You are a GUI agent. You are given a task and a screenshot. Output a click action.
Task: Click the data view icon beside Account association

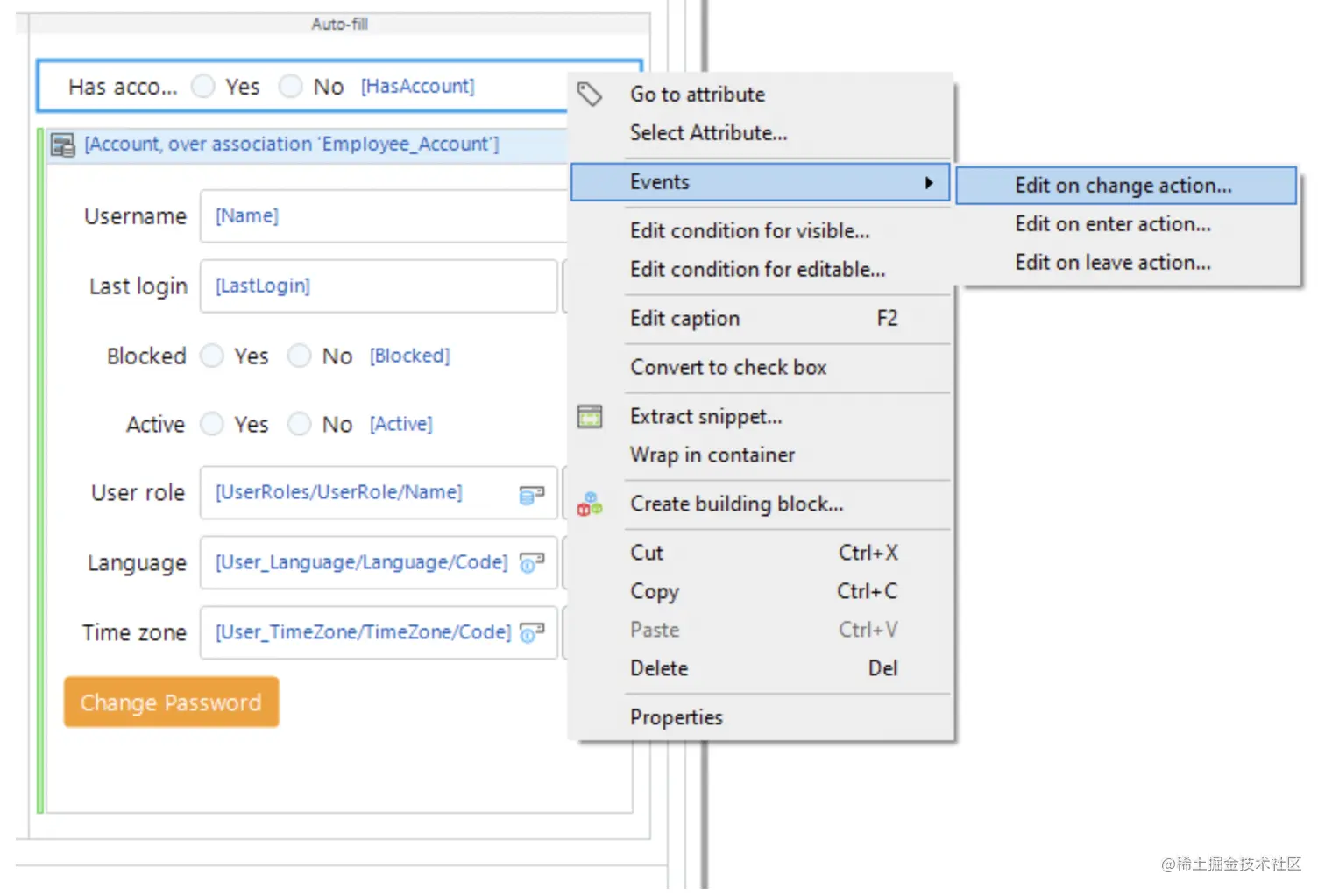(x=62, y=145)
